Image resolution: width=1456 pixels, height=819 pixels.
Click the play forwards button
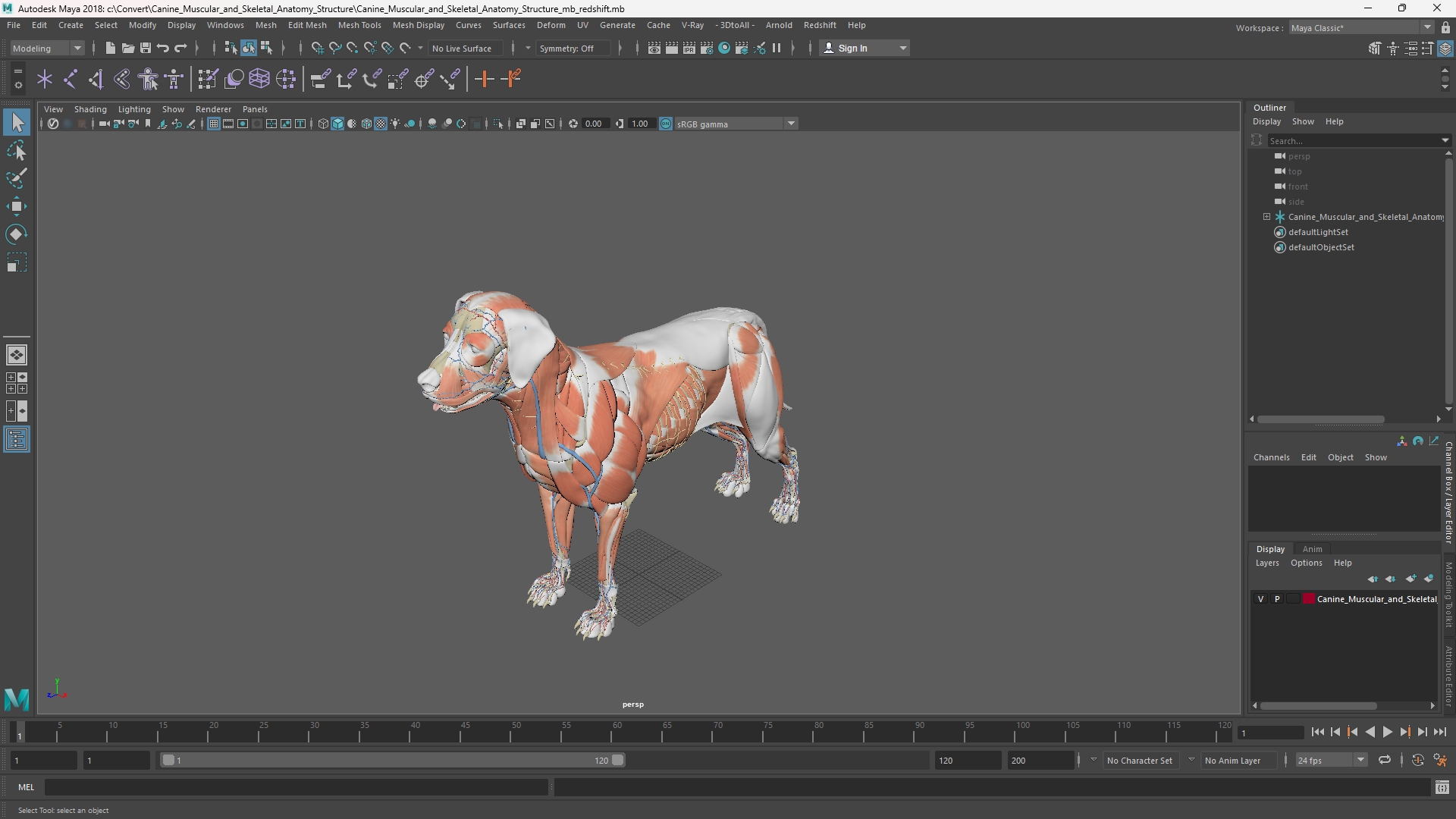[1387, 732]
